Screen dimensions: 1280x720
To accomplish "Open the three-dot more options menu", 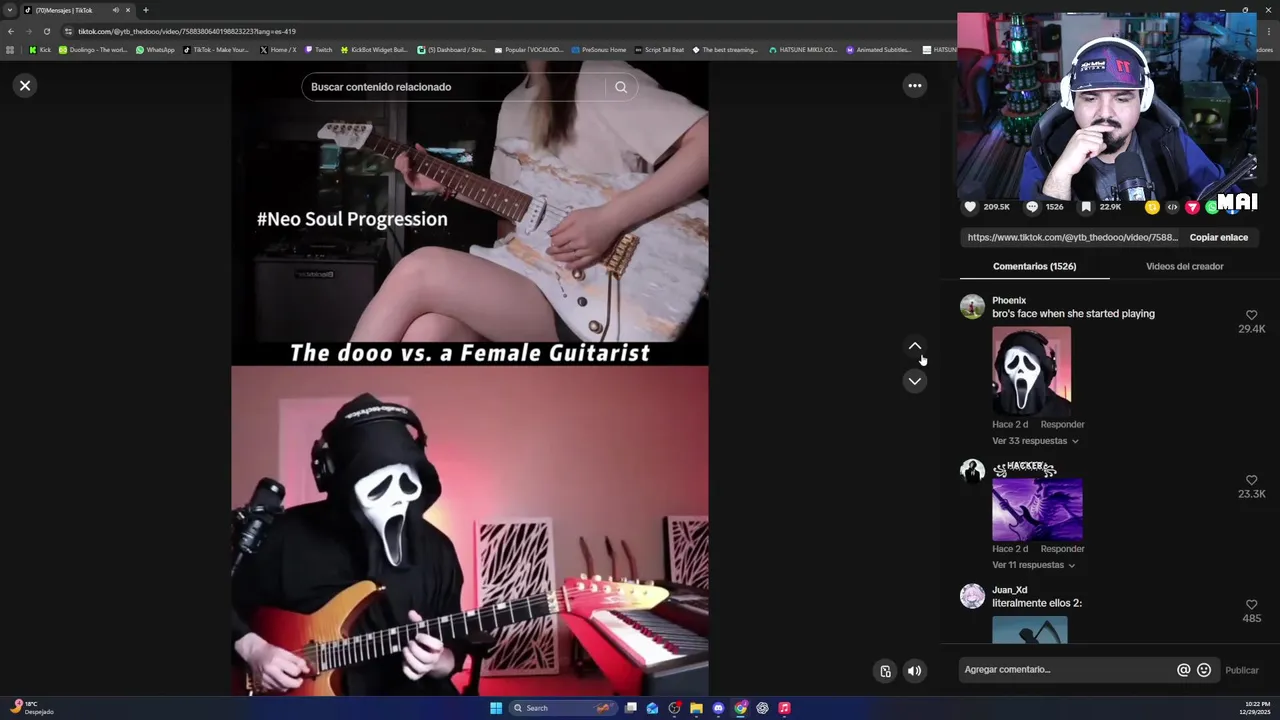I will point(914,86).
